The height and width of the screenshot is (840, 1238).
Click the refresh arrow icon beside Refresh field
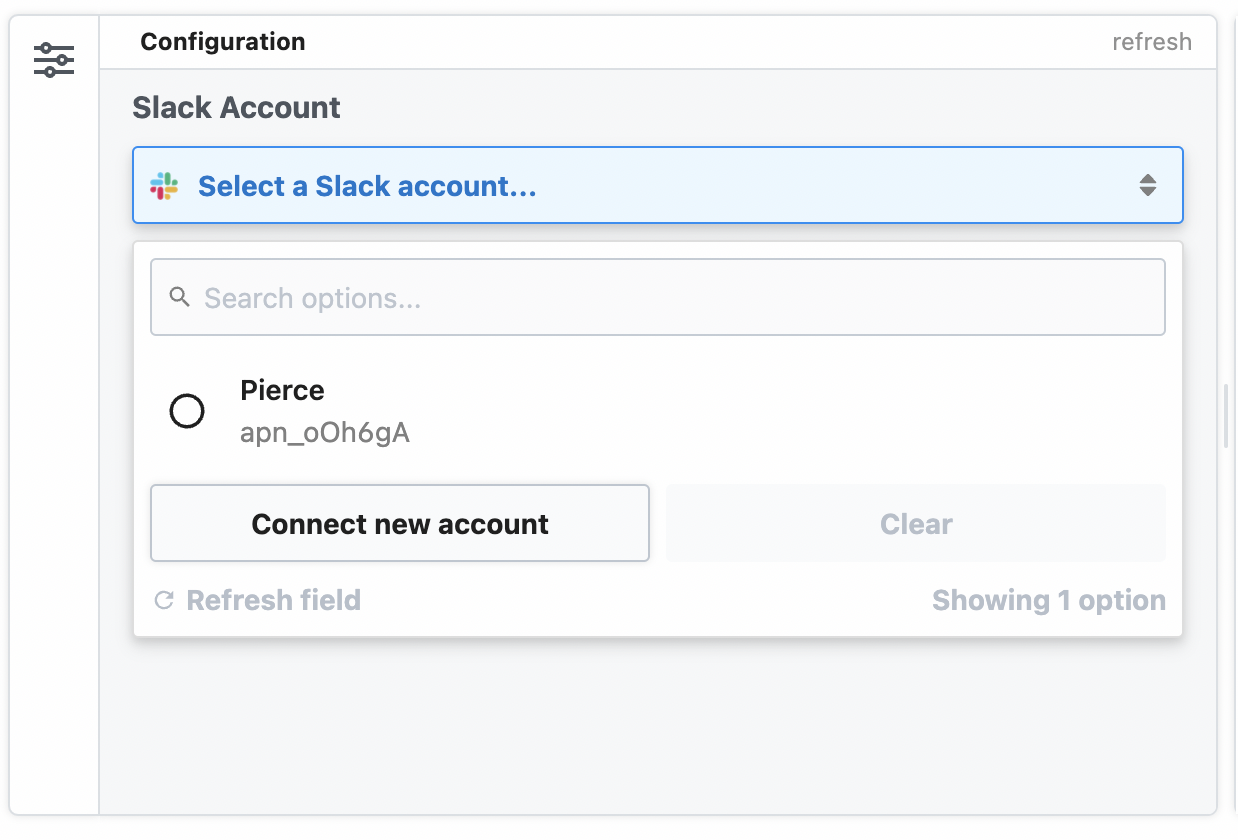click(x=162, y=600)
